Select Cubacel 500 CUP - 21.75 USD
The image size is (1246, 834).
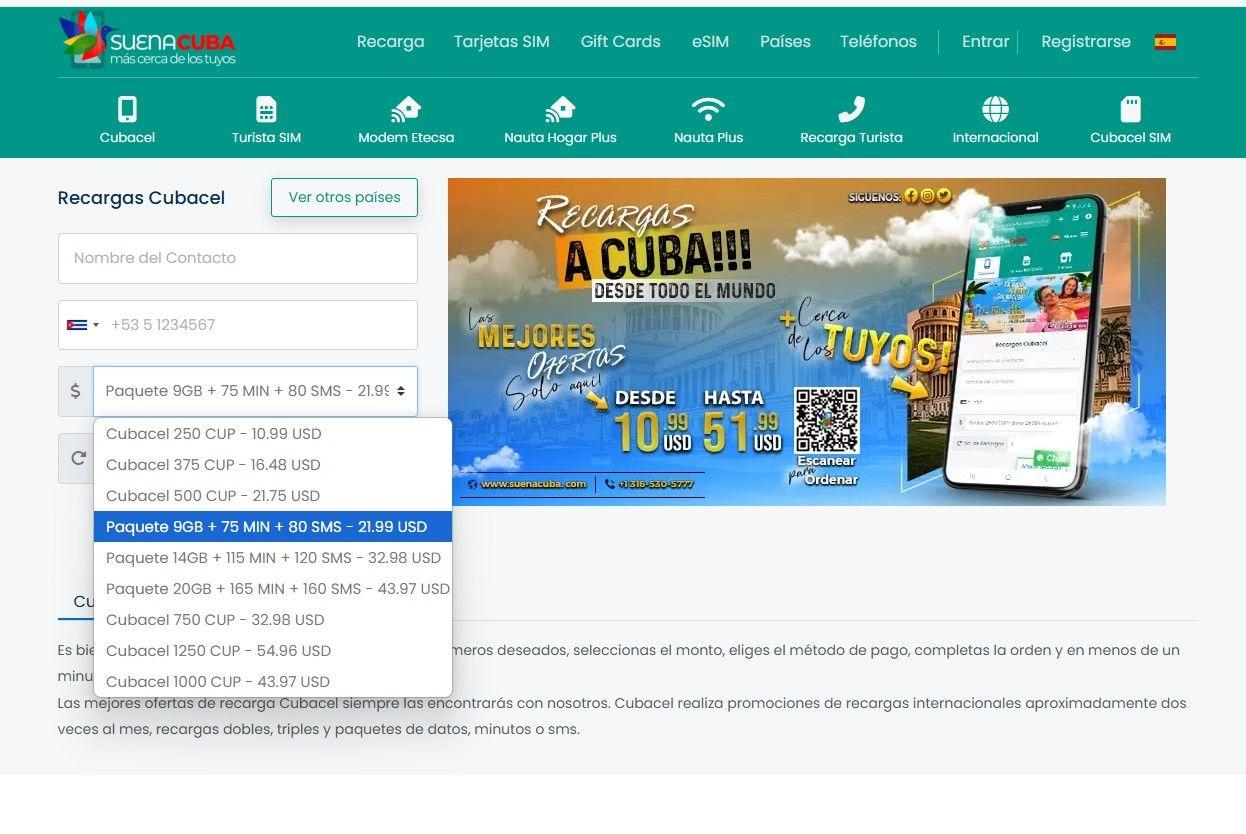point(273,496)
